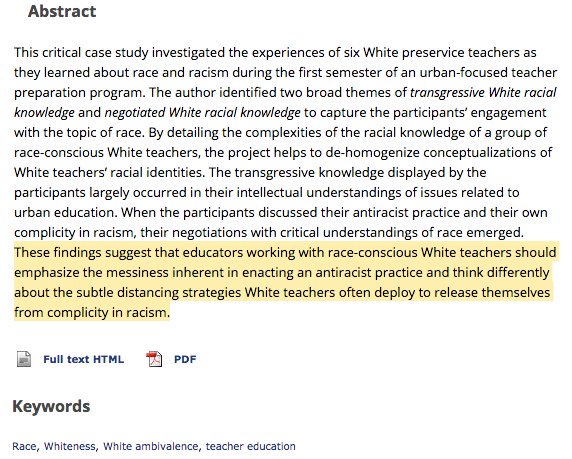This screenshot has height=459, width=572.
Task: Open the Full text HTML link
Action: 84,359
